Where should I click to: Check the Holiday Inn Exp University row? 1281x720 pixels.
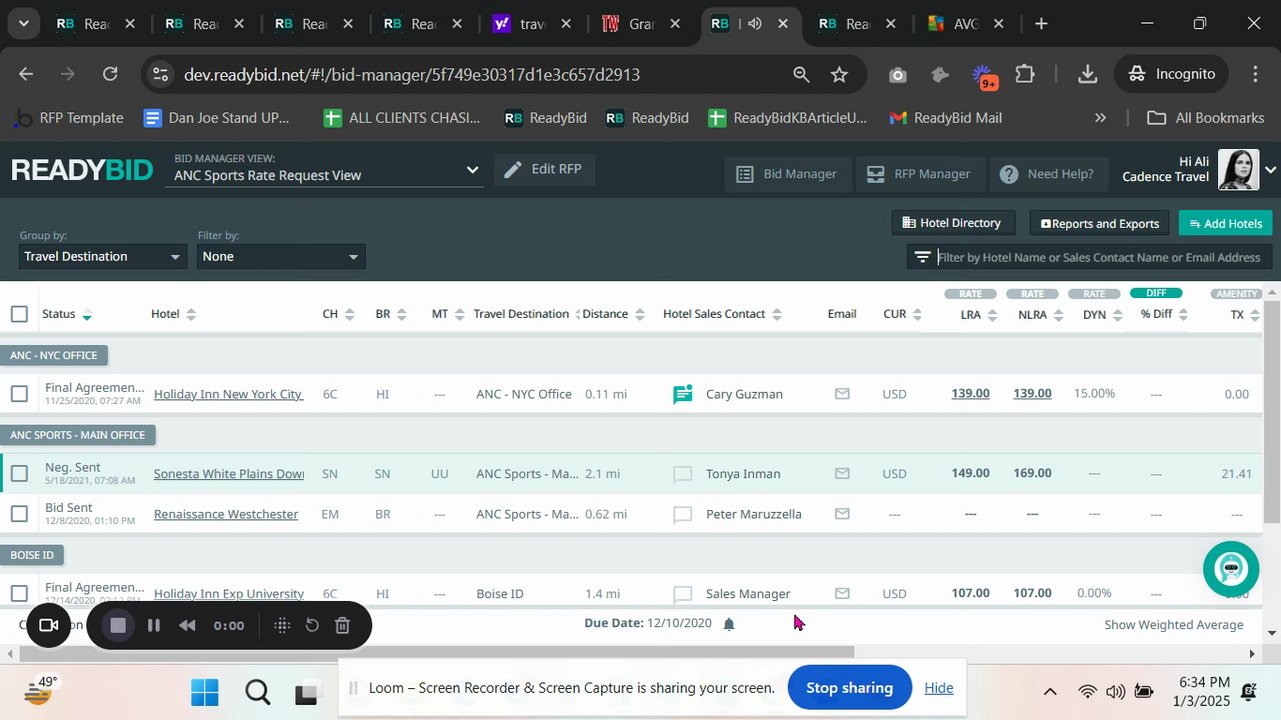click(19, 593)
